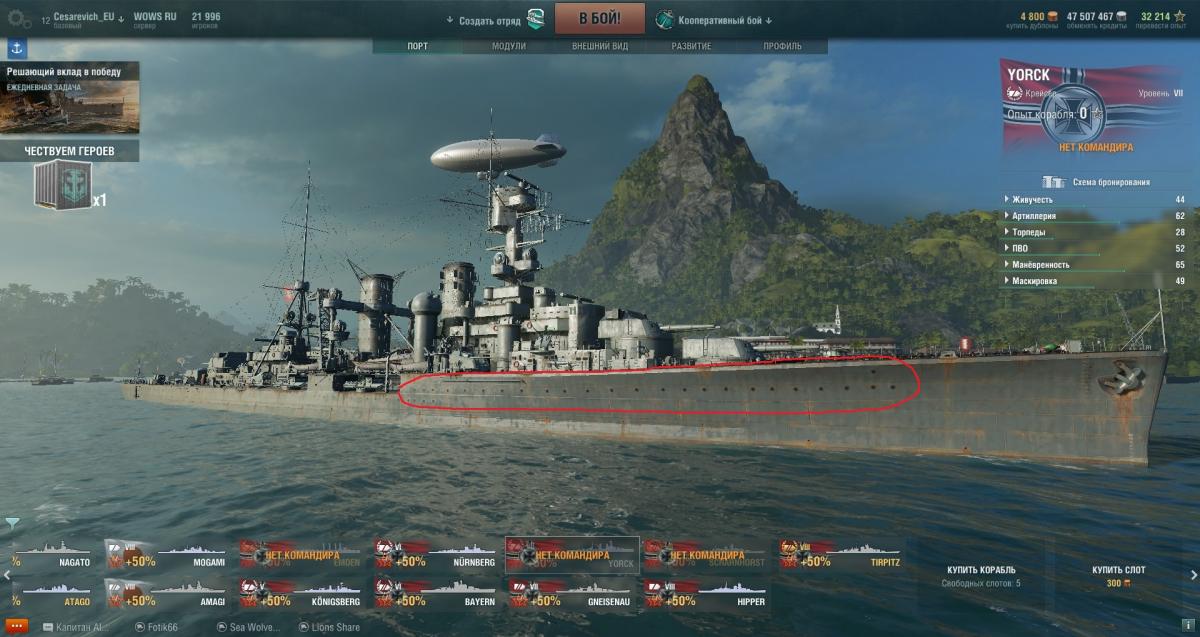This screenshot has width=1200, height=637.
Task: Switch to the Внешний вид tab
Action: coord(600,46)
